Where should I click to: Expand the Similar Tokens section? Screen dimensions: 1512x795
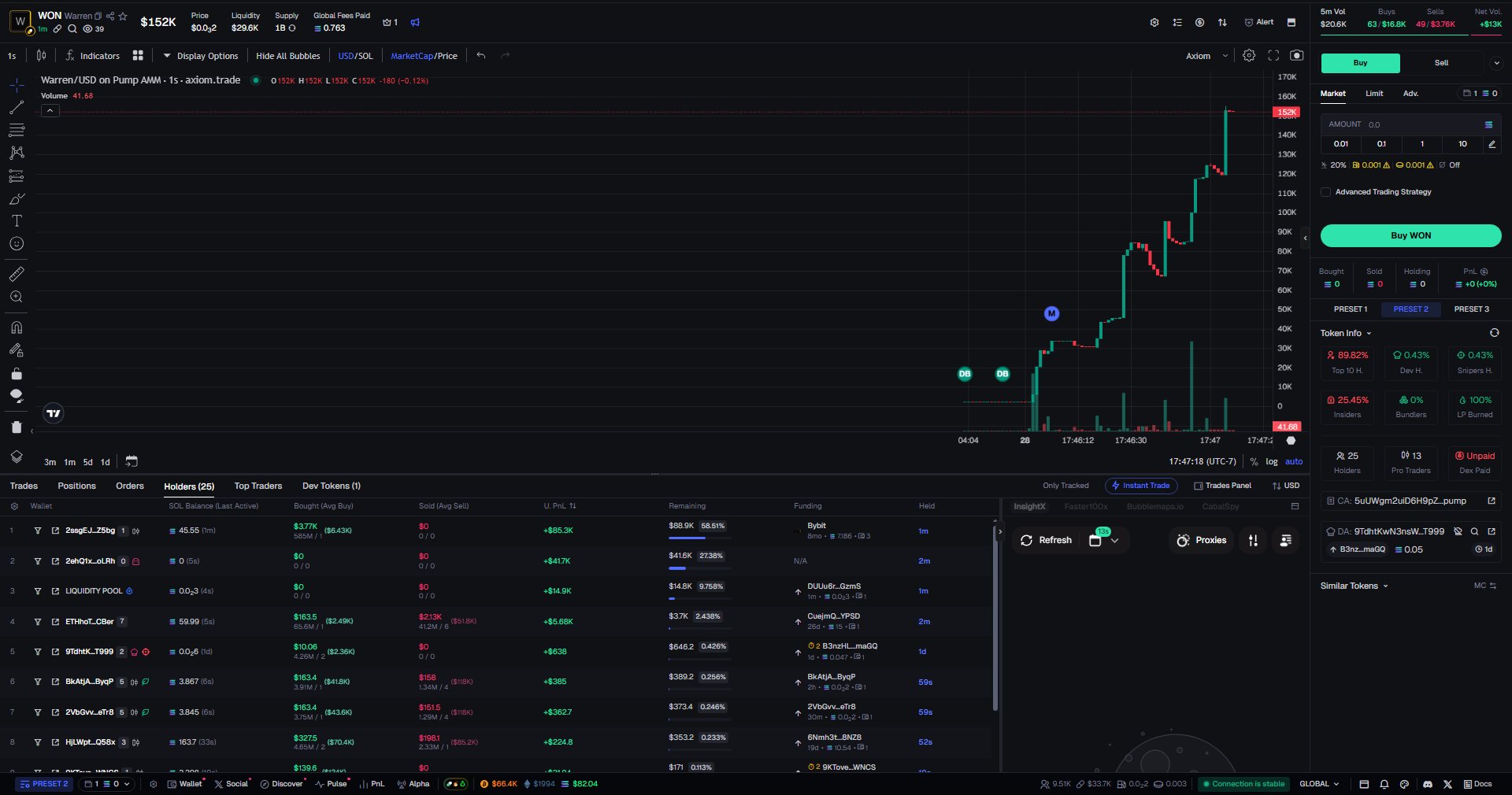point(1354,586)
